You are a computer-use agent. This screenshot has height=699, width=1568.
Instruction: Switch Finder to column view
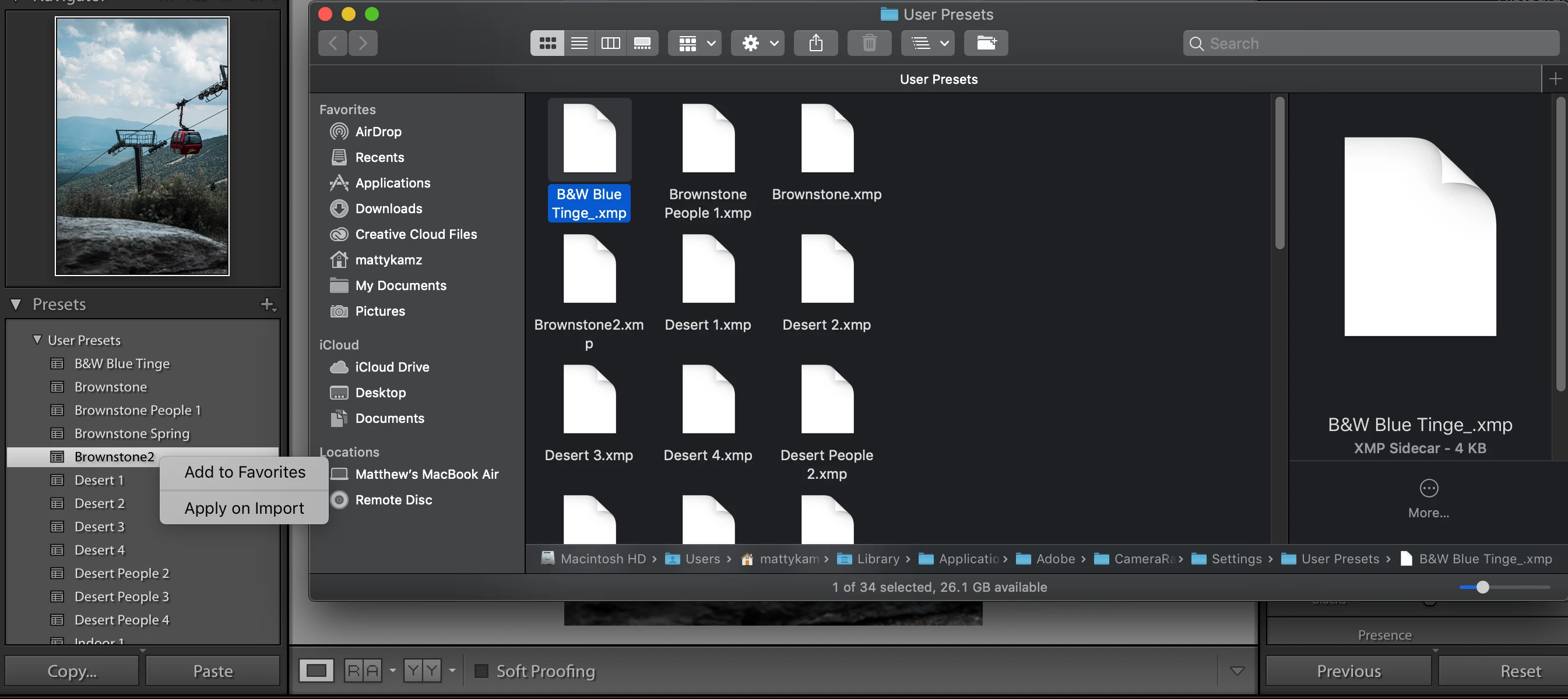click(x=610, y=43)
